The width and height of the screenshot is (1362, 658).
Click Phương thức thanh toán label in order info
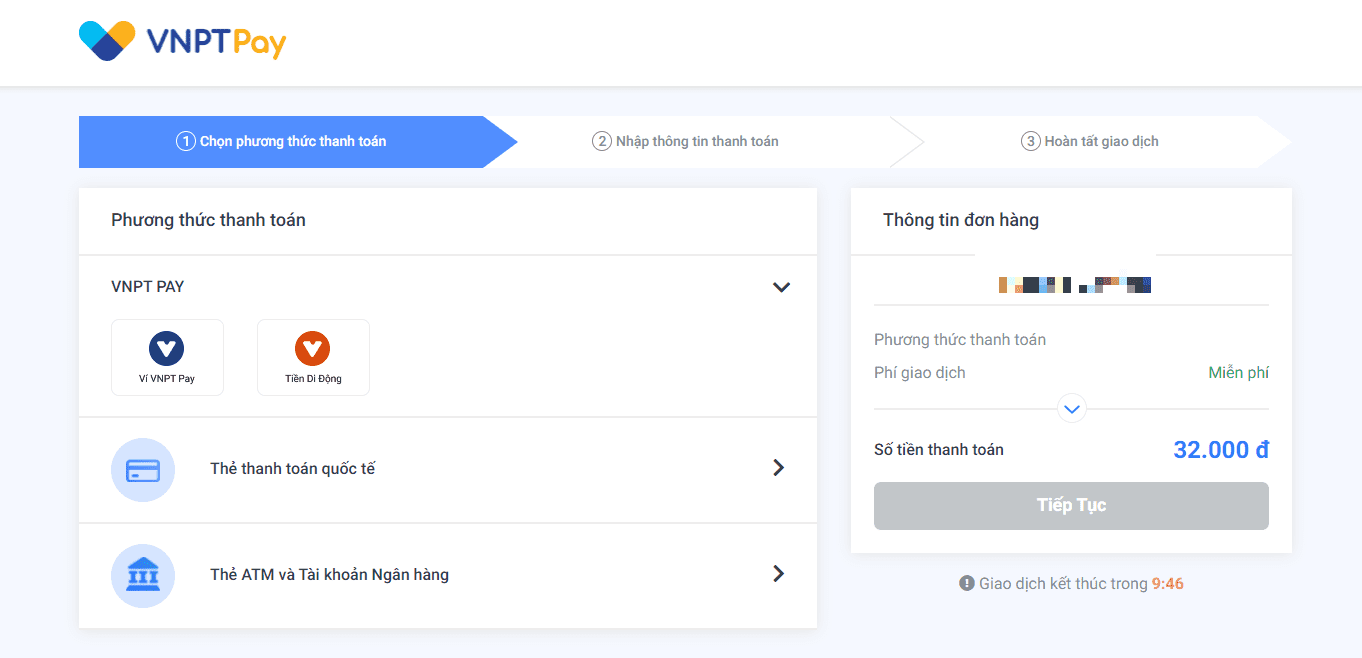tap(960, 340)
